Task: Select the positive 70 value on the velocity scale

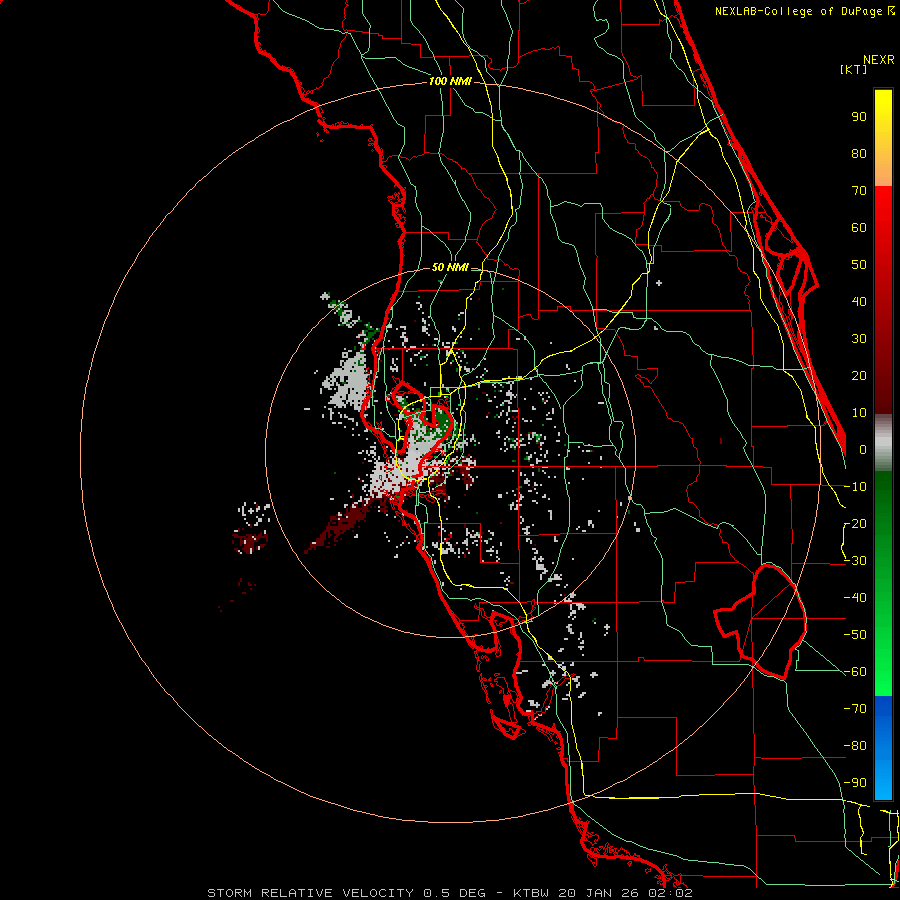Action: [859, 191]
